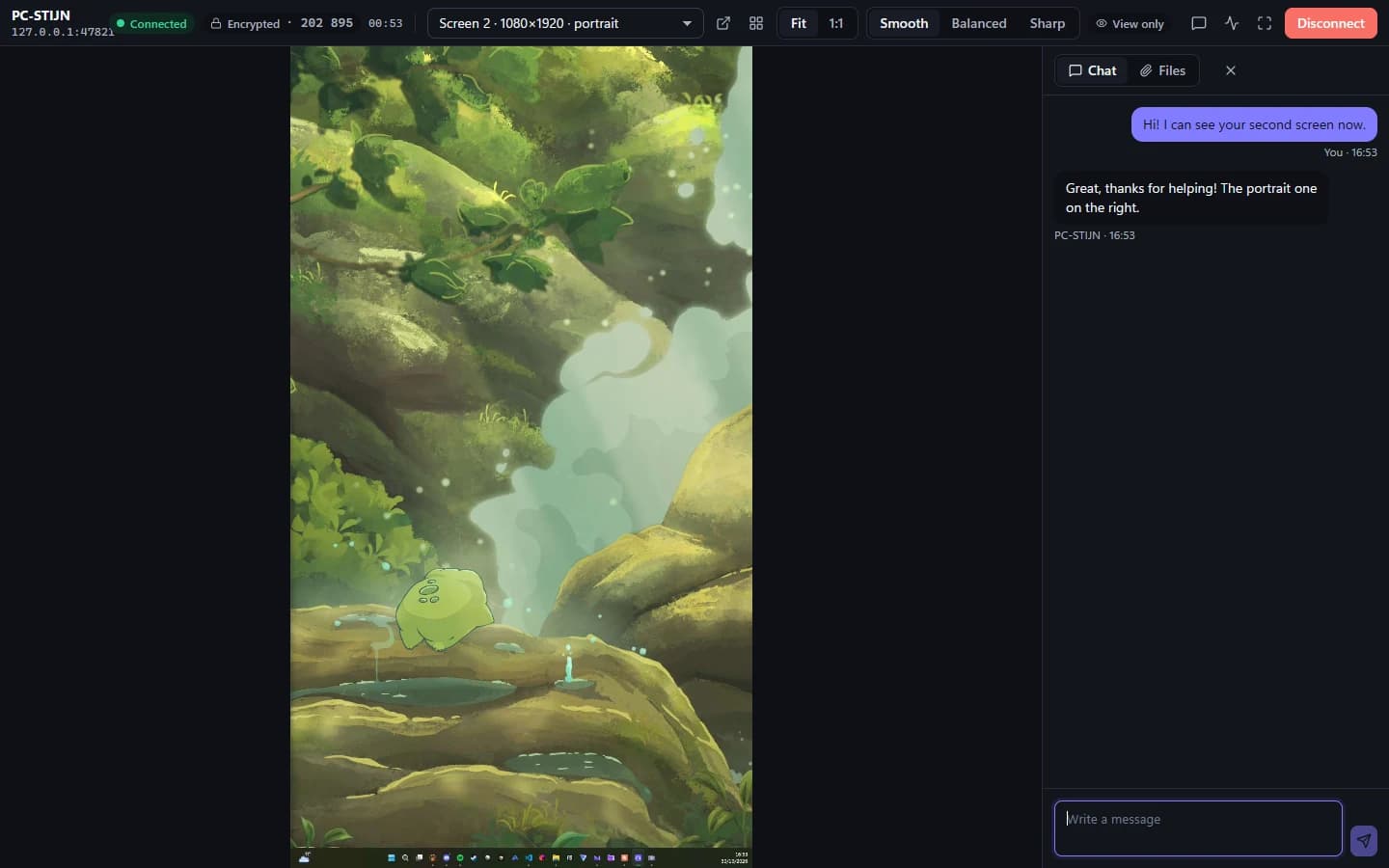This screenshot has height=868, width=1389.
Task: Expand the Screen 2 selector dropdown
Action: coord(565,23)
